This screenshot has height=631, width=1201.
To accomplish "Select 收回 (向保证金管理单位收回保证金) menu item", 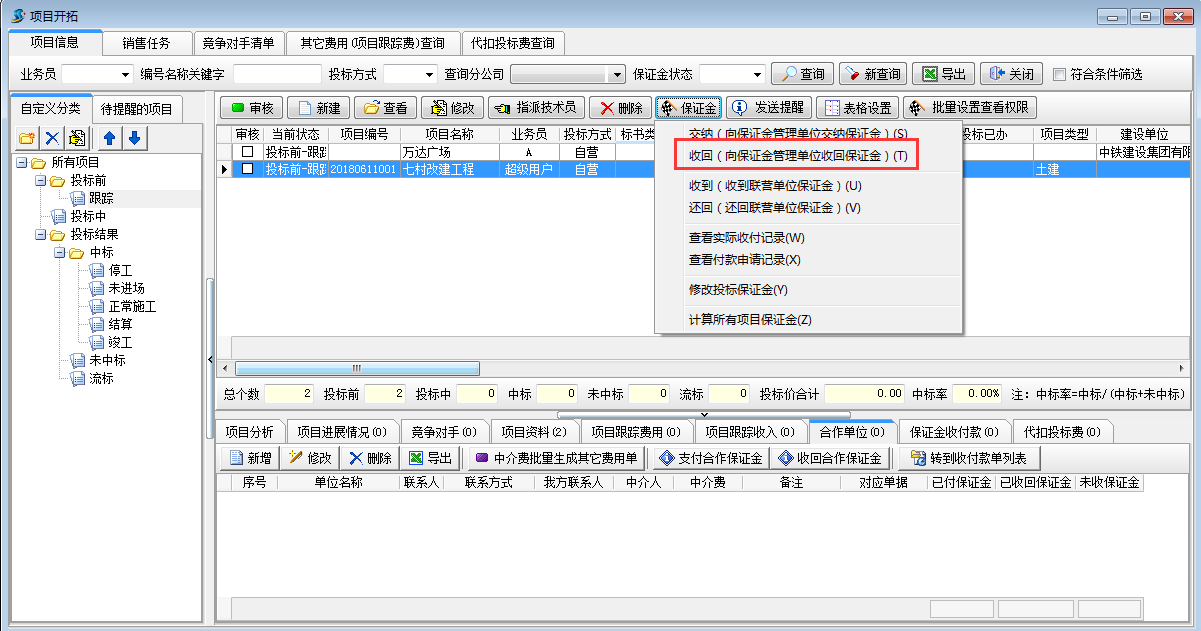I will [798, 156].
